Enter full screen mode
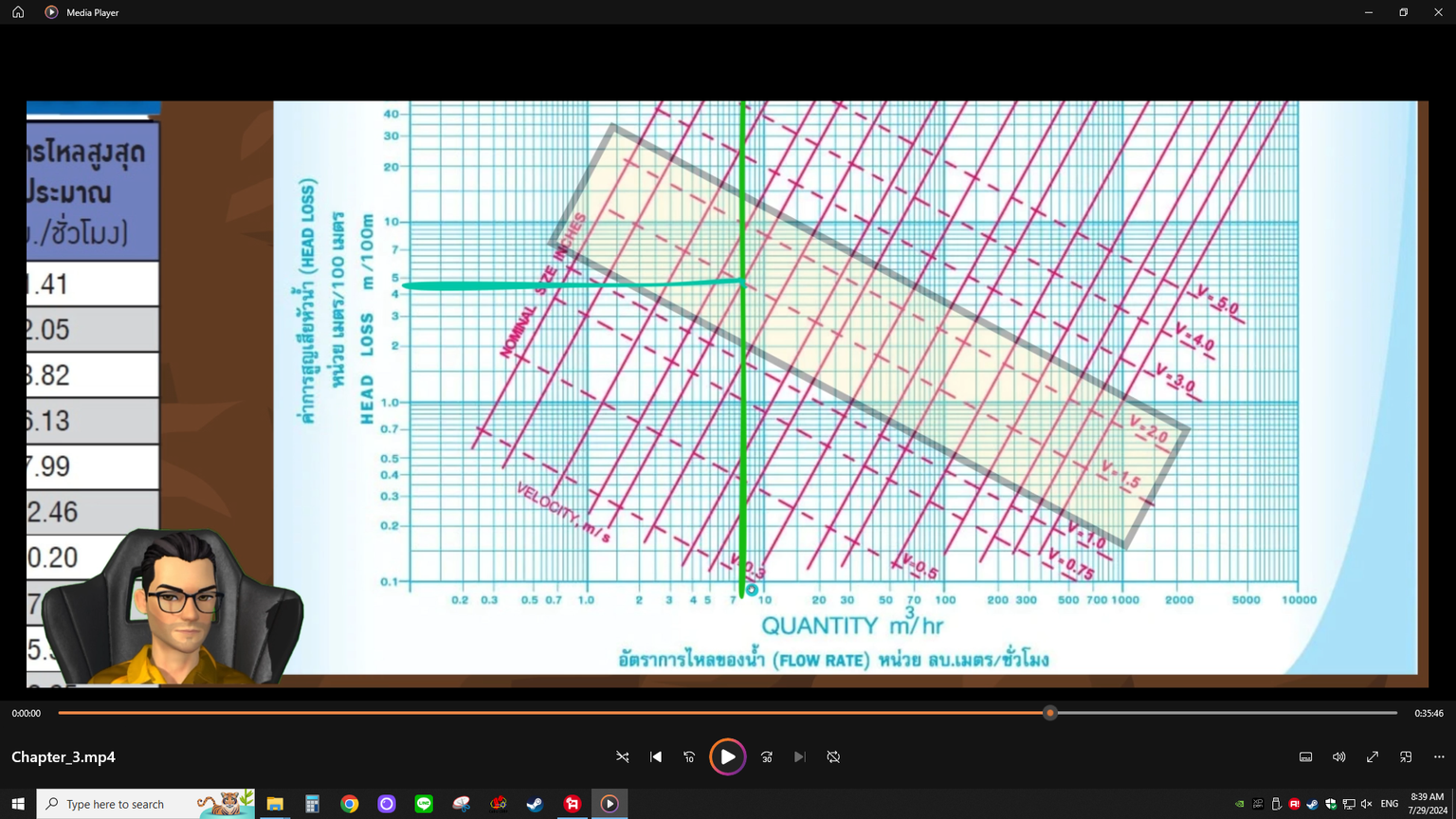This screenshot has width=1456, height=819. [x=1372, y=756]
